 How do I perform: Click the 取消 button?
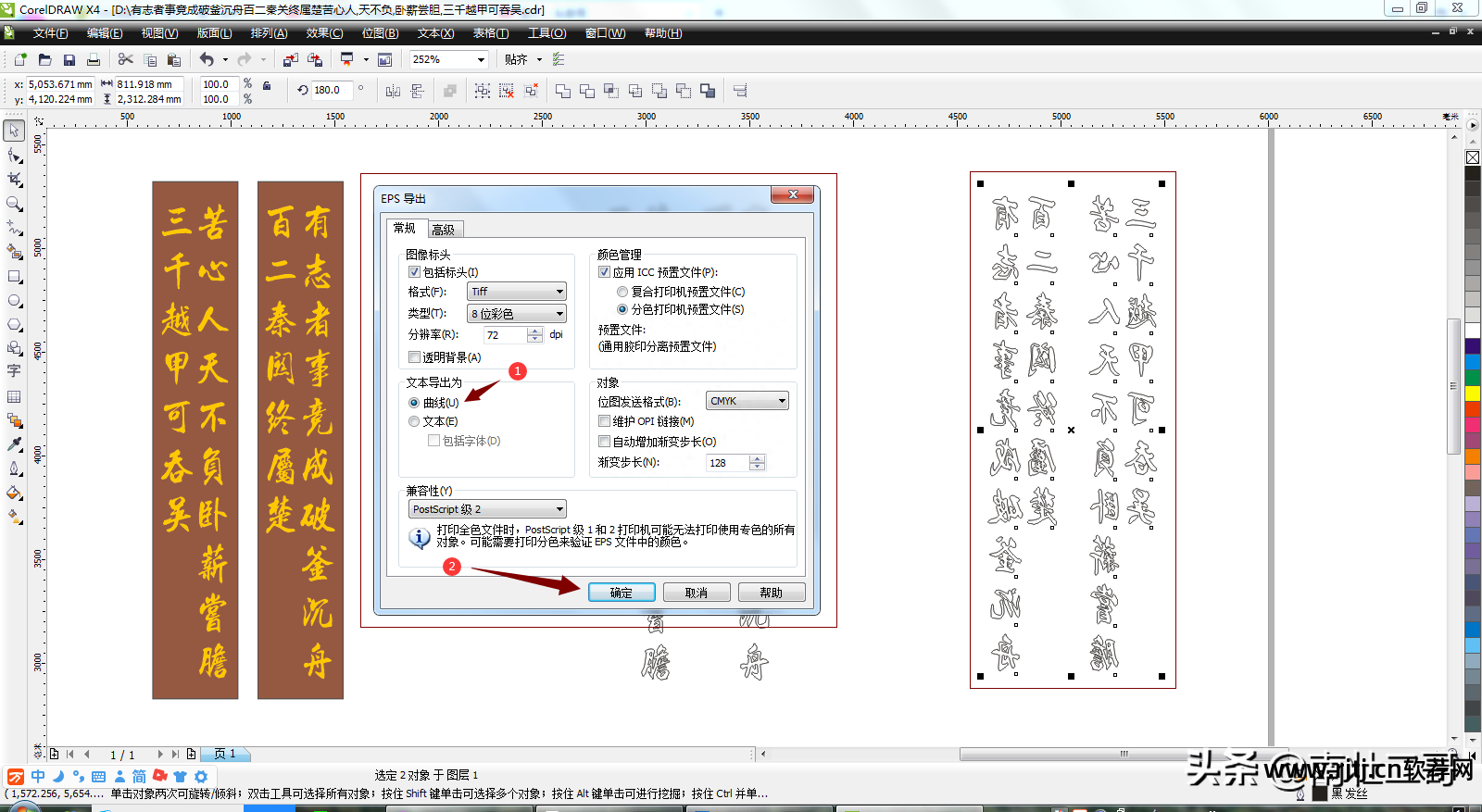[697, 593]
